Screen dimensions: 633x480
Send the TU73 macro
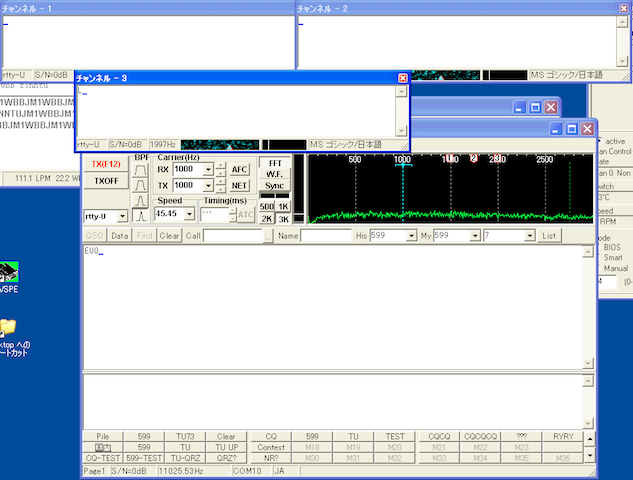point(185,436)
